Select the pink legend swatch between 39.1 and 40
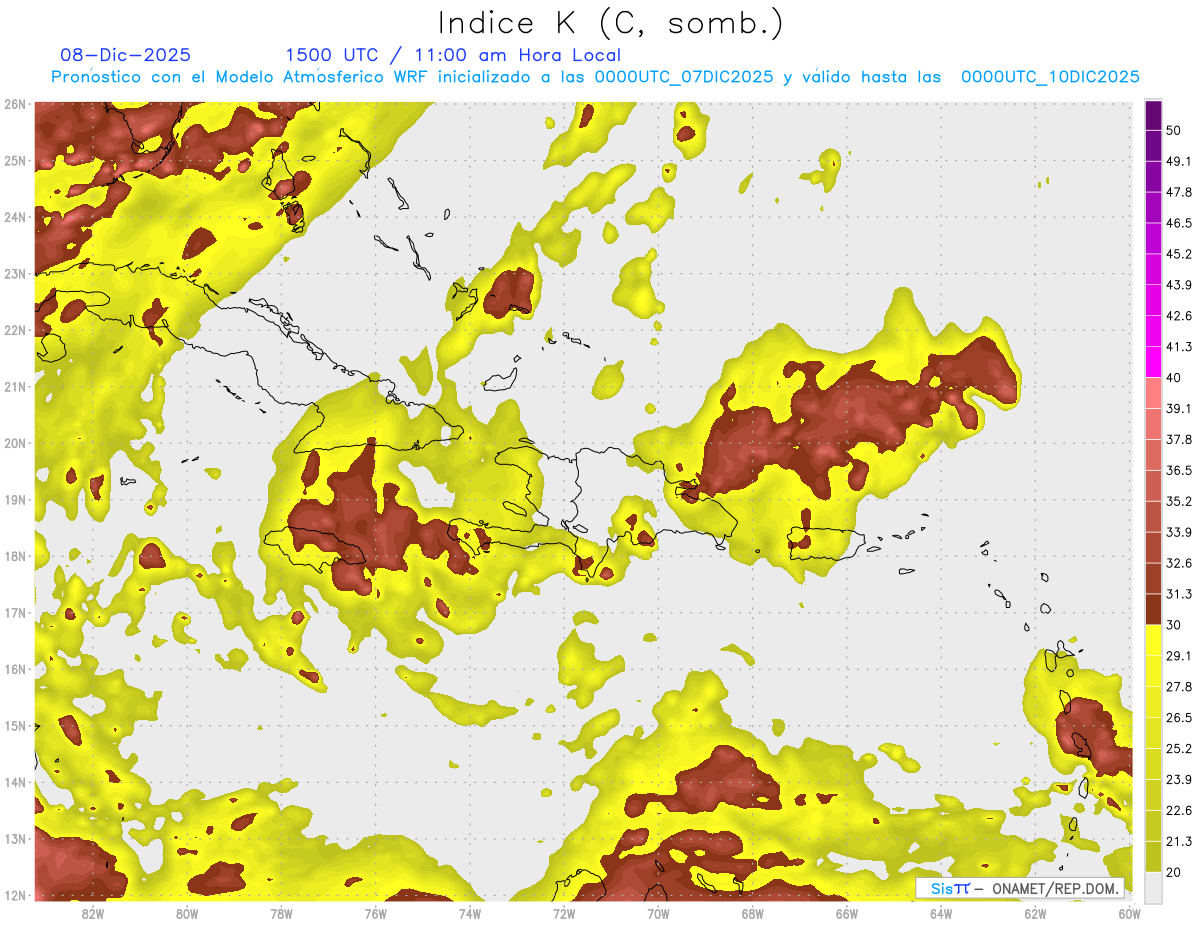This screenshot has width=1200, height=927. click(x=1153, y=393)
